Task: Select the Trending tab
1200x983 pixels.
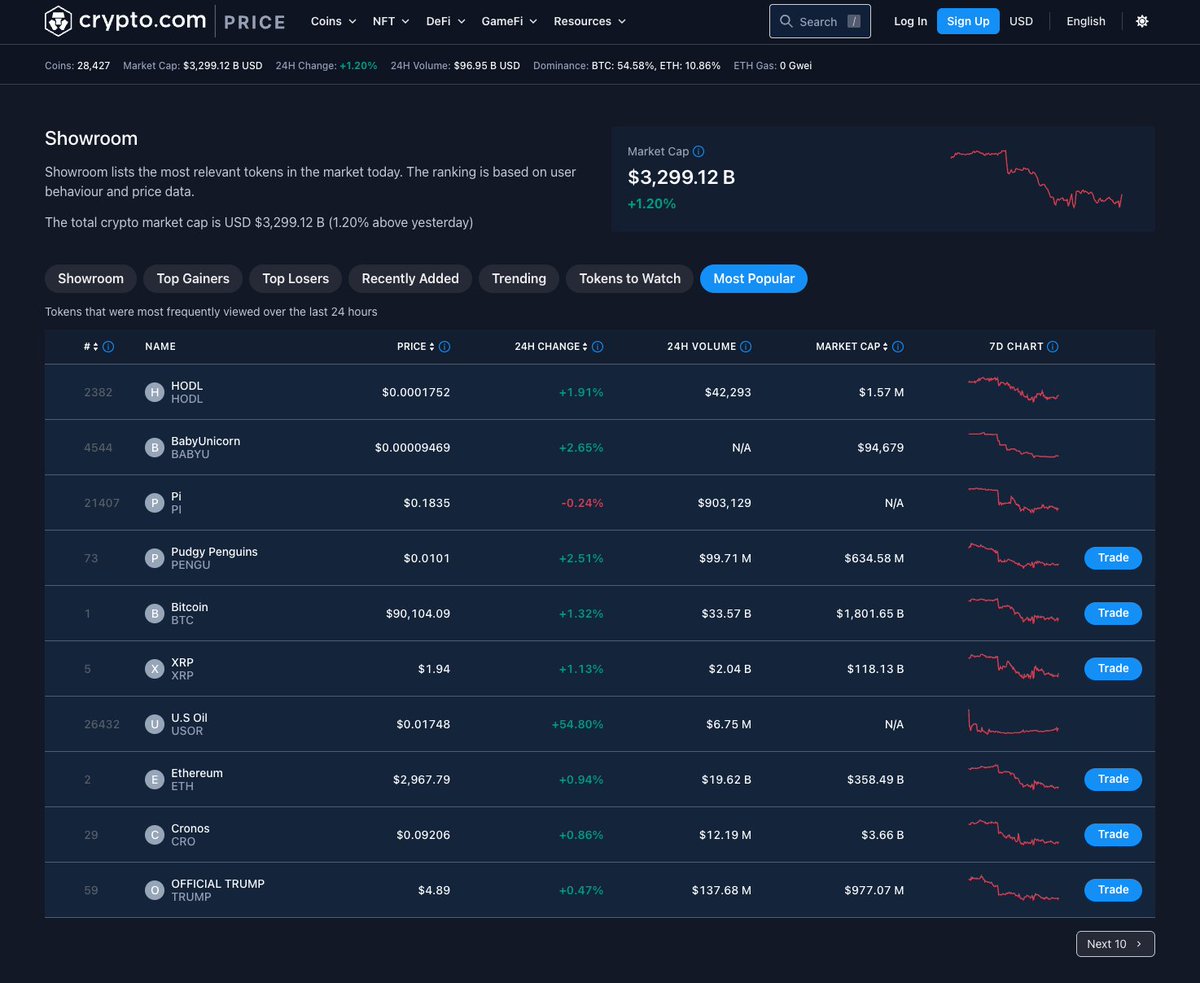Action: (x=518, y=278)
